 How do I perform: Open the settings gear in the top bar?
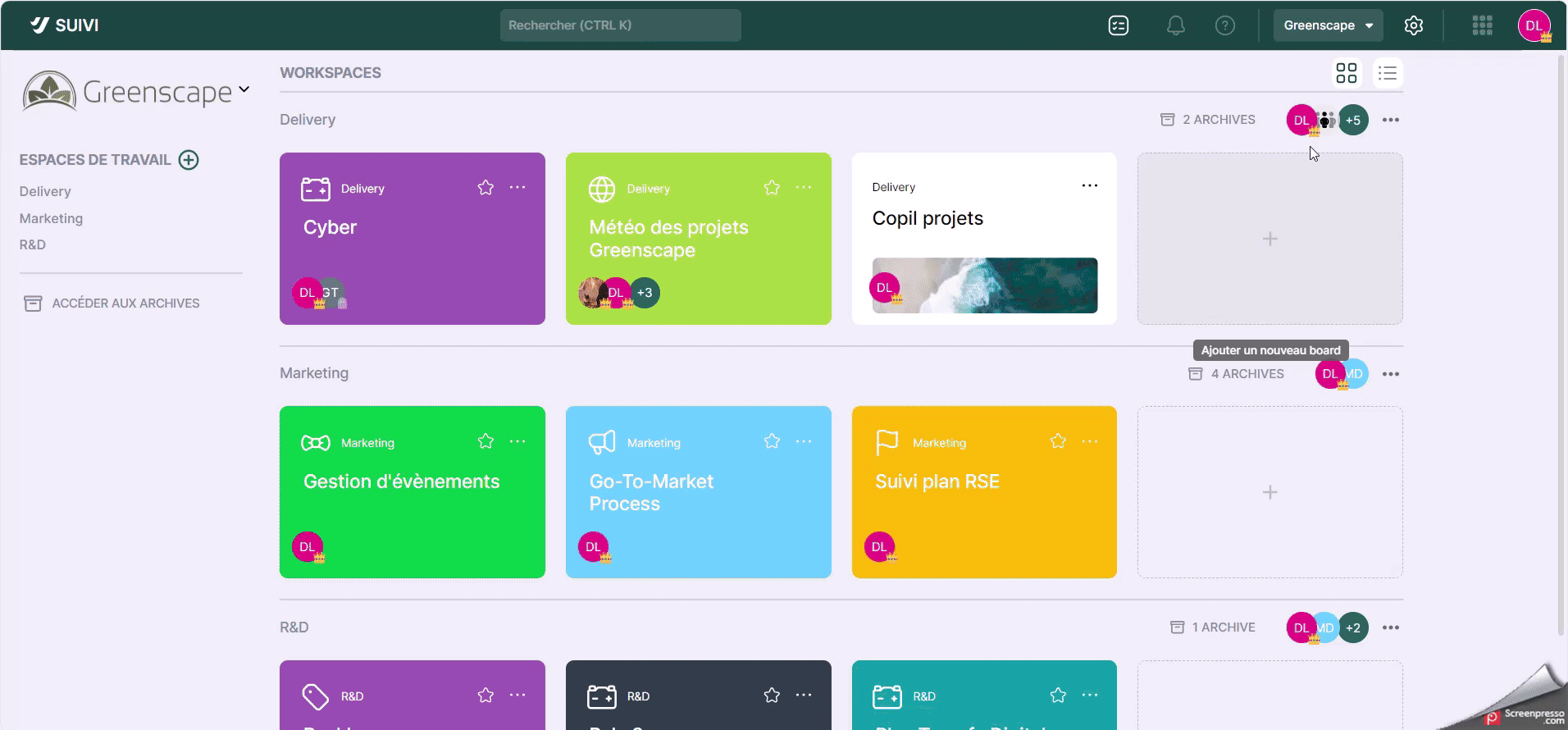(1413, 25)
